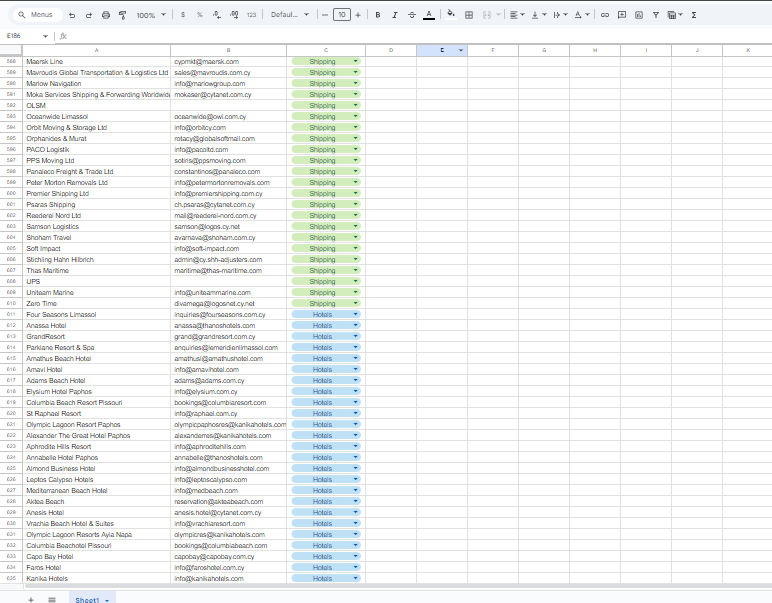Click the Print icon

(106, 15)
